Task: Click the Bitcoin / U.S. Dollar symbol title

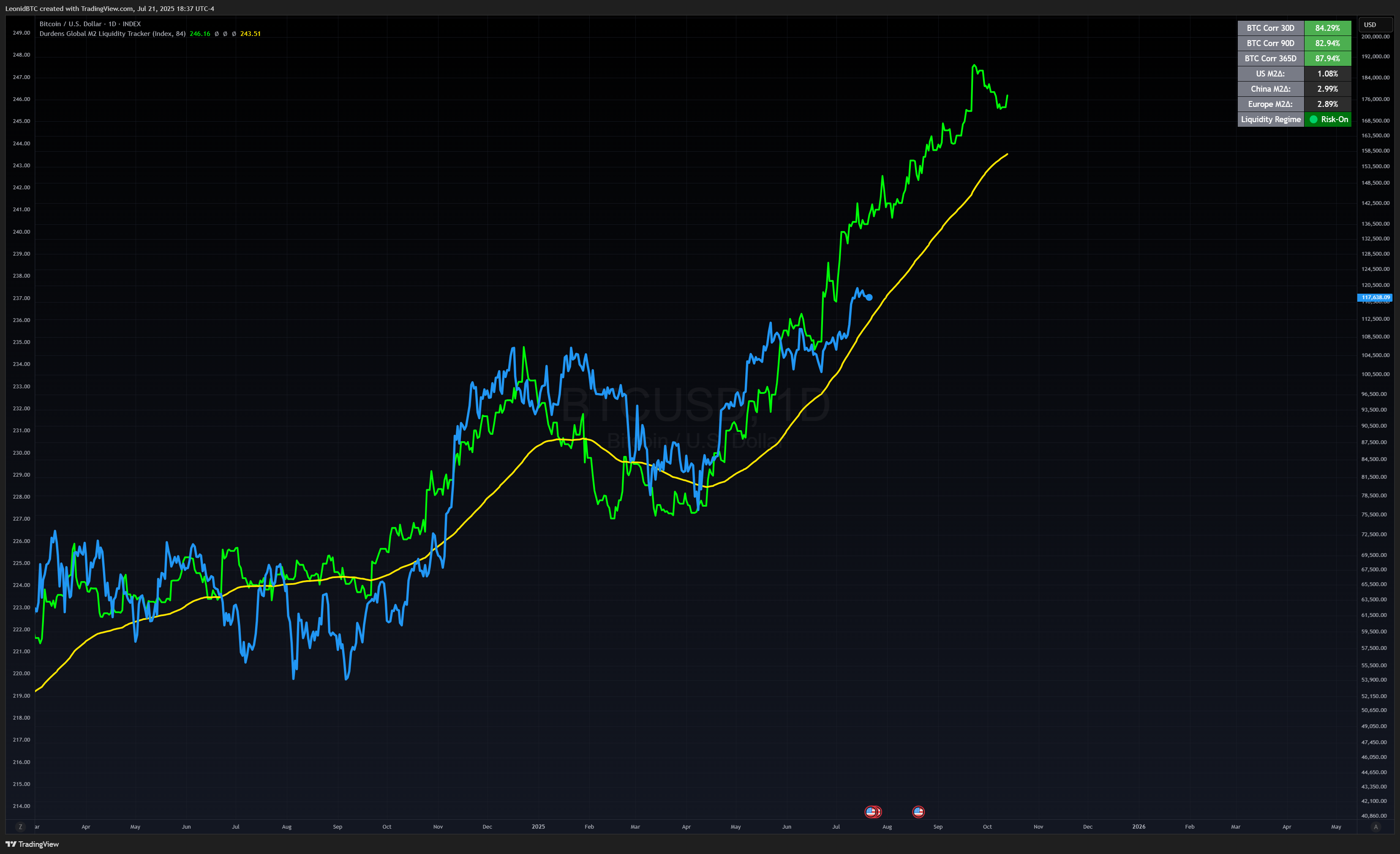Action: (x=71, y=24)
